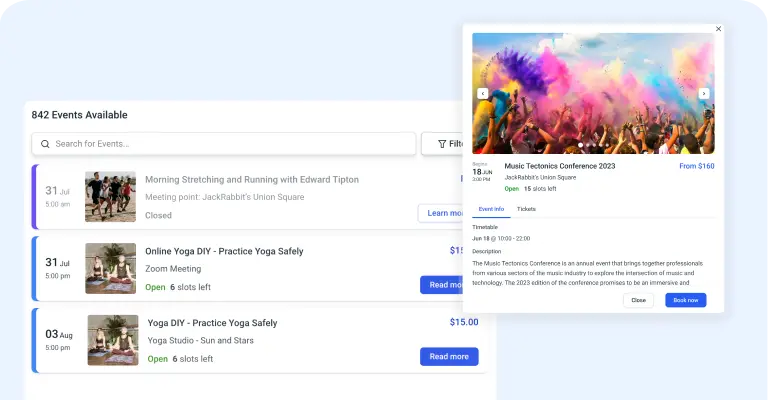Show previous image in carousel
This screenshot has width=768, height=400.
482,94
